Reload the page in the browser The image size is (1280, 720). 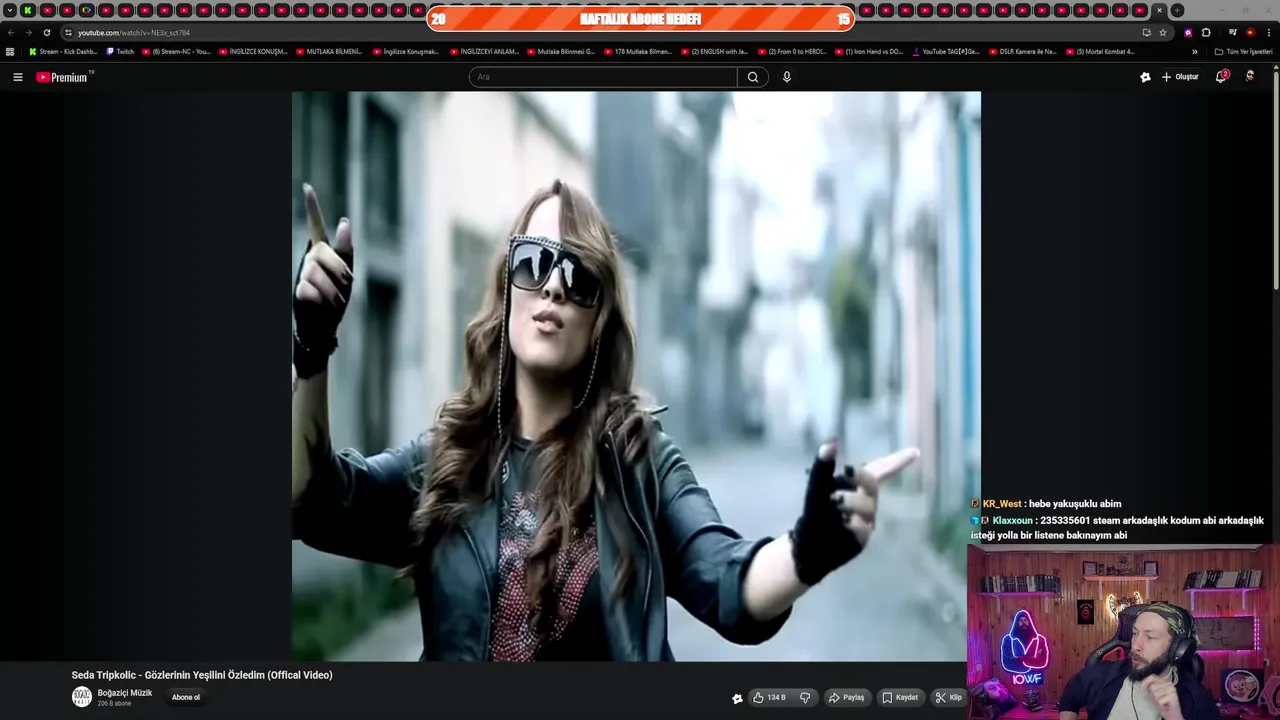coord(46,32)
